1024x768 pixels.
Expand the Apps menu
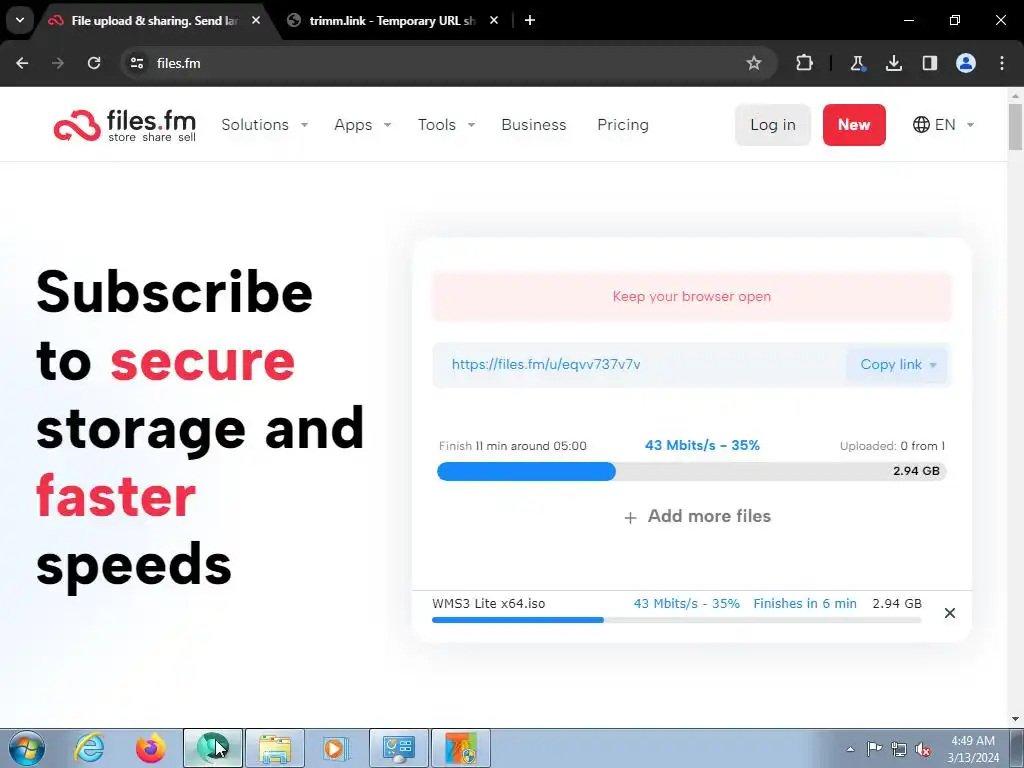pyautogui.click(x=362, y=125)
